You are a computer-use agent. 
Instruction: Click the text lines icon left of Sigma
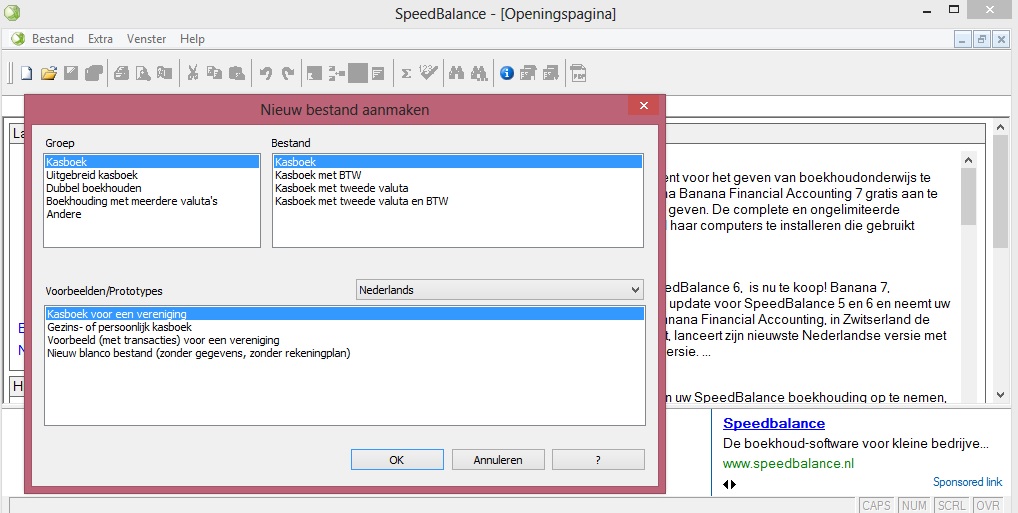378,73
